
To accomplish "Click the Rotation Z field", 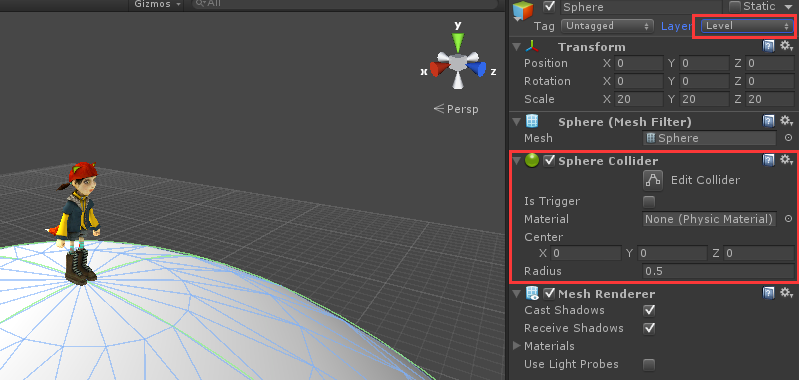I will [770, 81].
